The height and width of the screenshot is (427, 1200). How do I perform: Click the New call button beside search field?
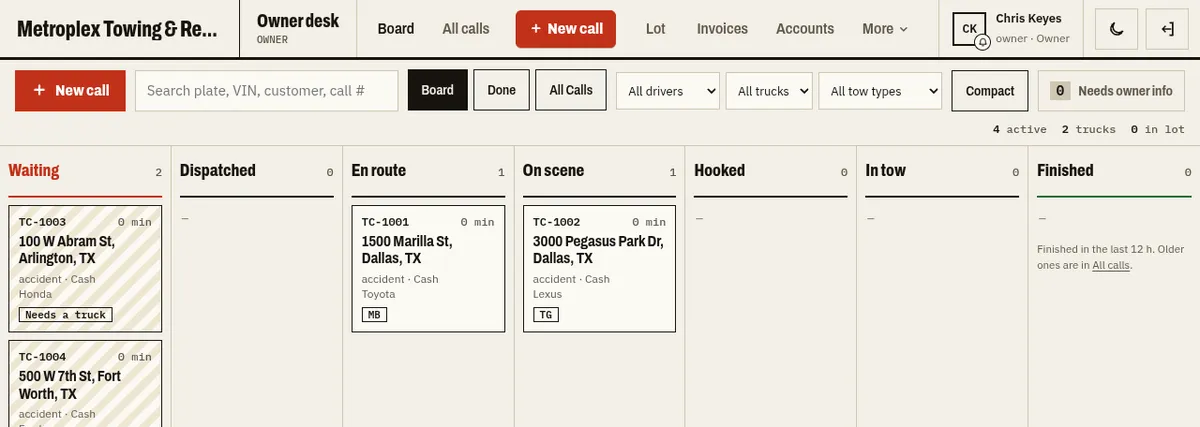[x=70, y=90]
